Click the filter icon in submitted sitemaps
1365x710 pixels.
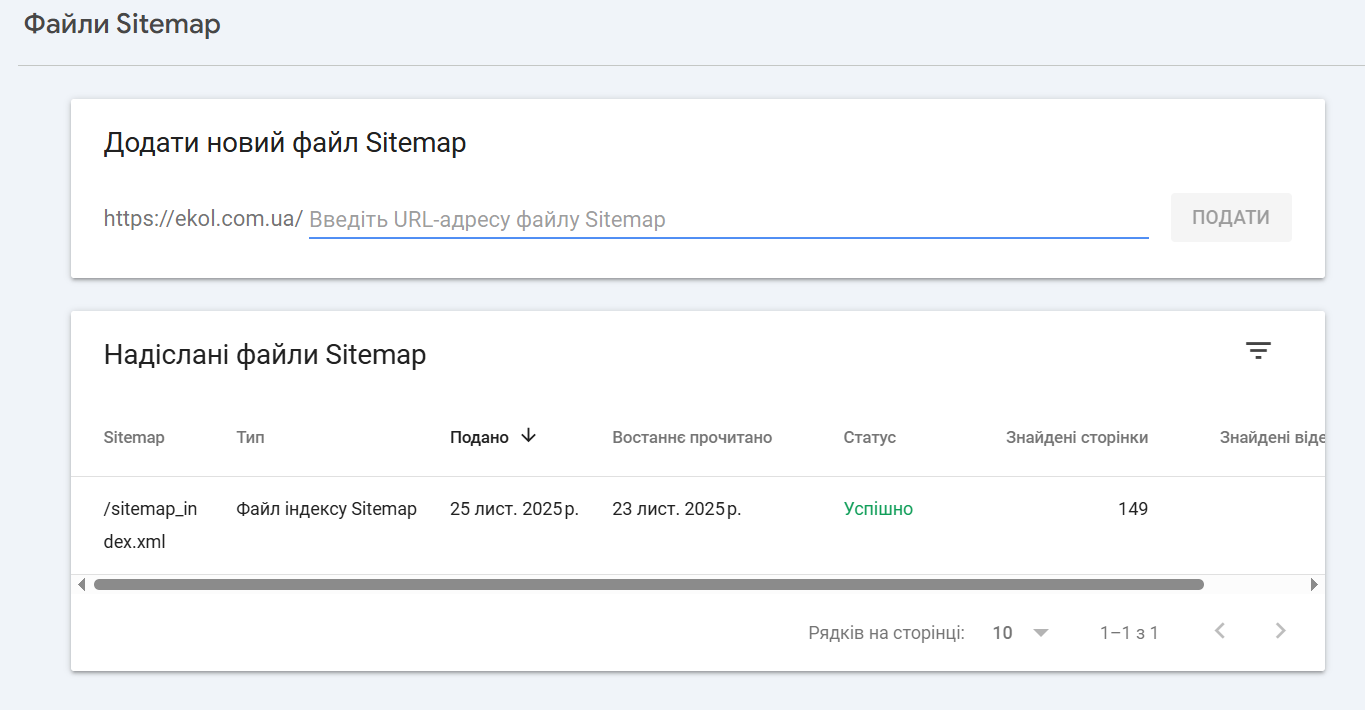click(1258, 351)
